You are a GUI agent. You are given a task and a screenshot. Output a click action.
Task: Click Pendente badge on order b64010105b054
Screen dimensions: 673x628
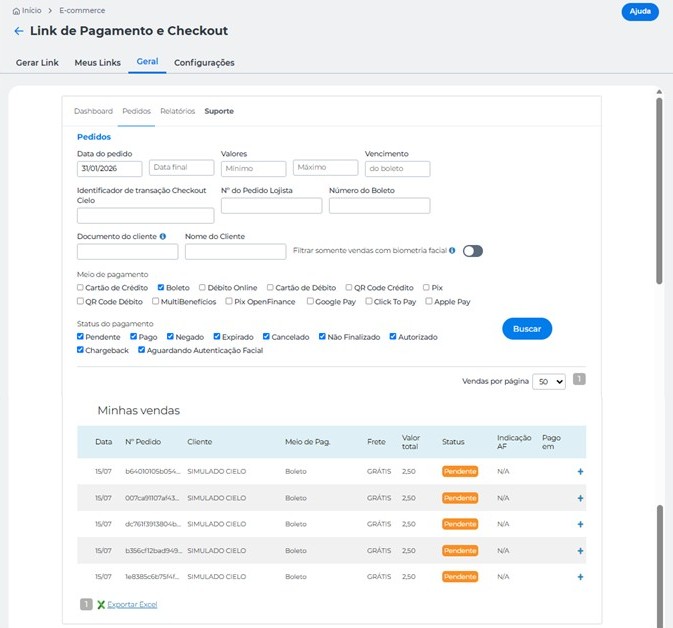tap(460, 471)
